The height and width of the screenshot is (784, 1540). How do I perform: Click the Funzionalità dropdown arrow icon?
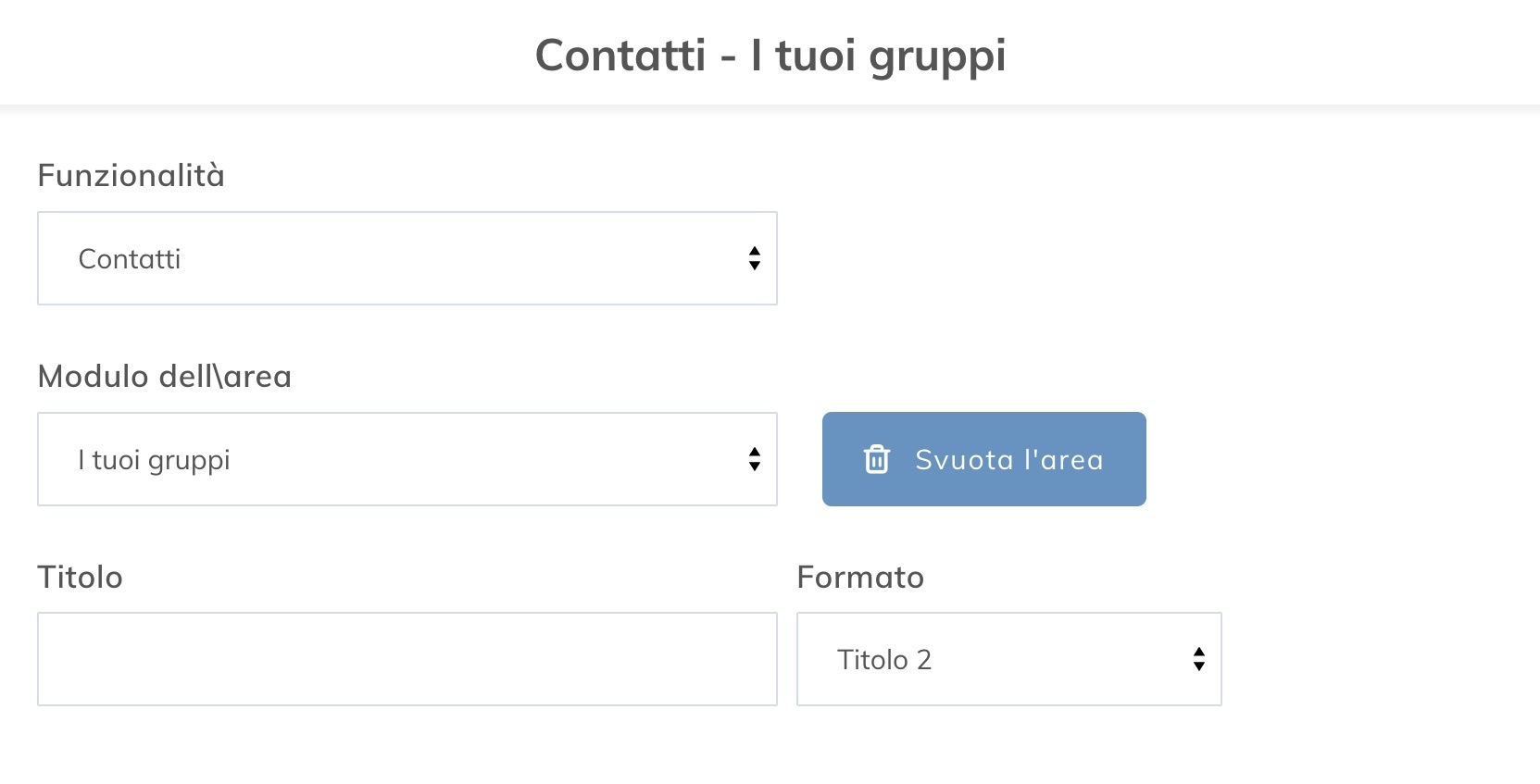coord(754,258)
